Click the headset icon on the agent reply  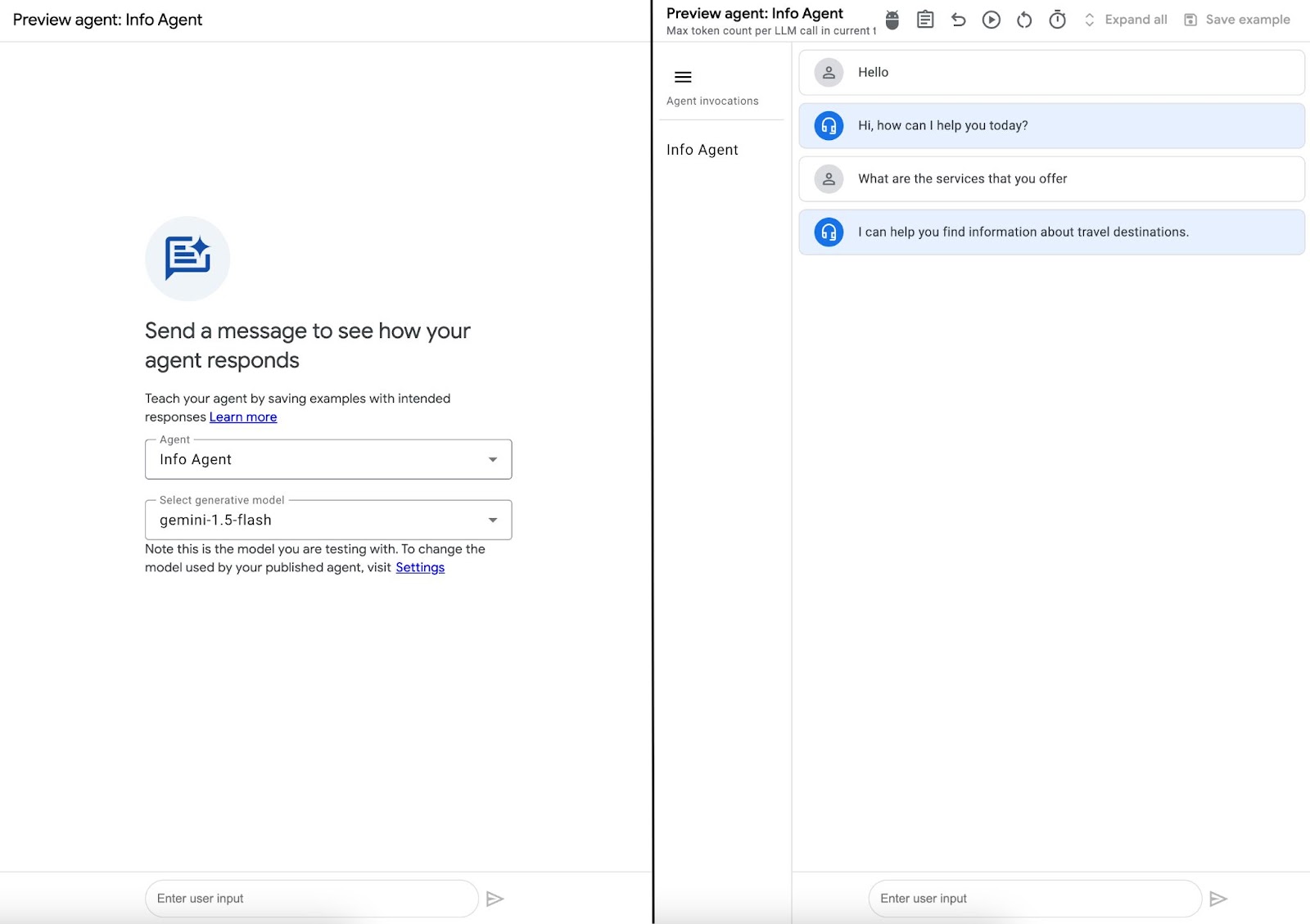pyautogui.click(x=828, y=125)
